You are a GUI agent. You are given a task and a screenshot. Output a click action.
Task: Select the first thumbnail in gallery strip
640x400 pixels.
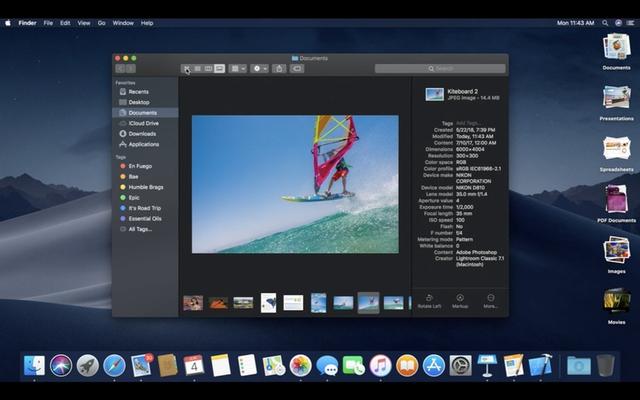coord(193,303)
